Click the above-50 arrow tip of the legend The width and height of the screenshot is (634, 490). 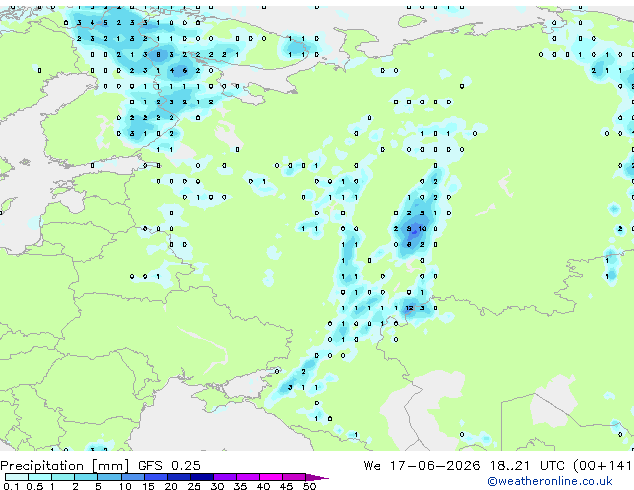click(x=317, y=477)
